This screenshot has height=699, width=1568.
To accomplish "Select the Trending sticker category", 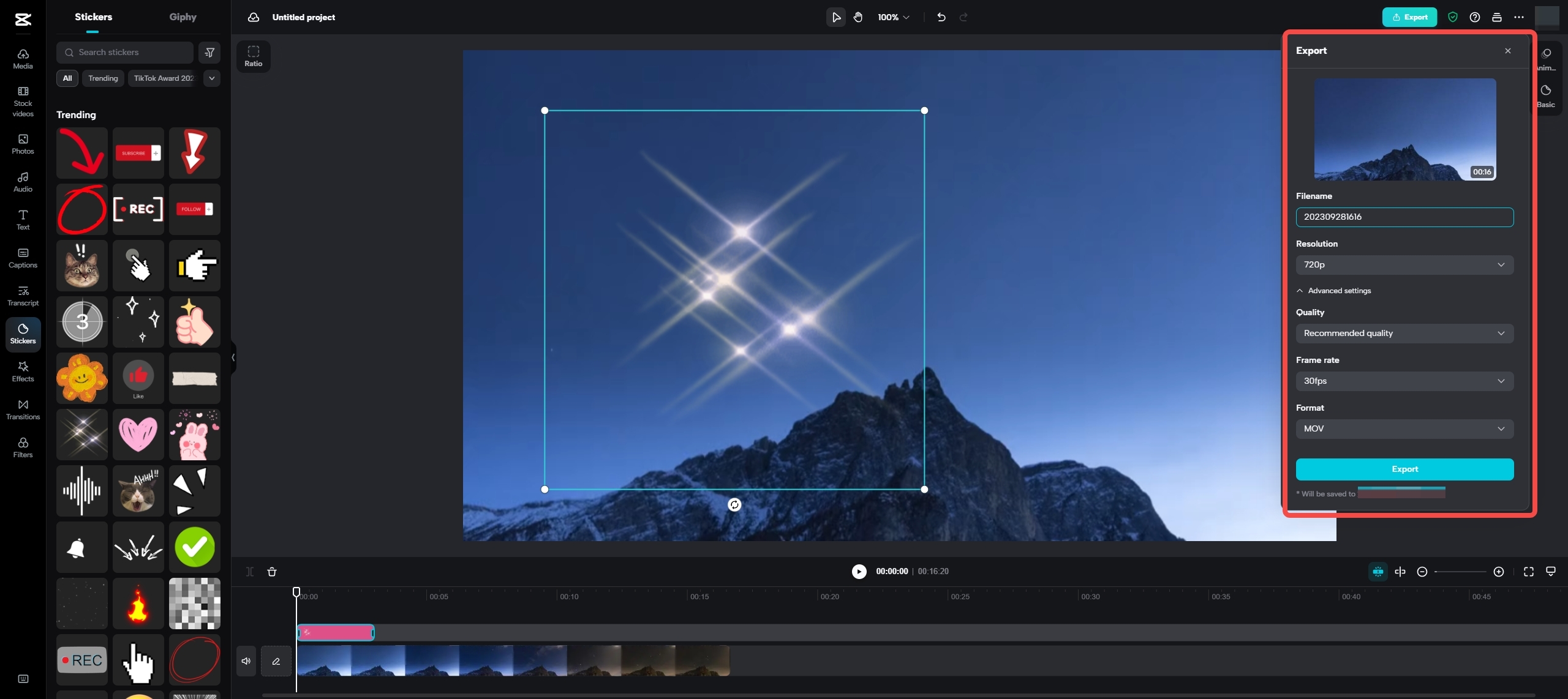I will [x=103, y=78].
